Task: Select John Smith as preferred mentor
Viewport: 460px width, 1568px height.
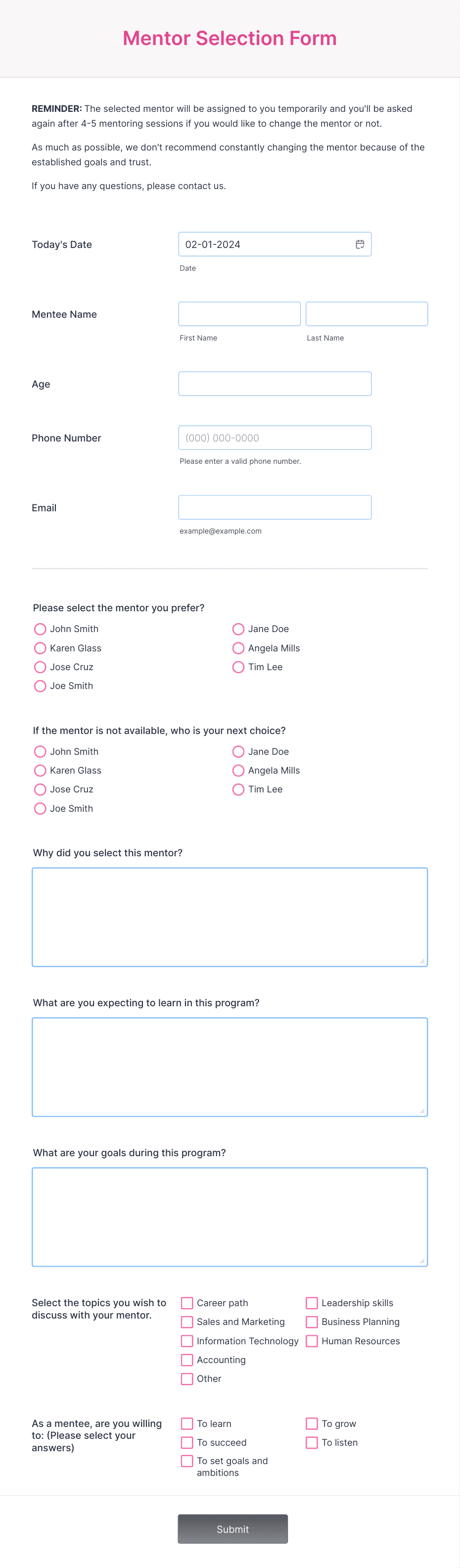Action: (40, 629)
